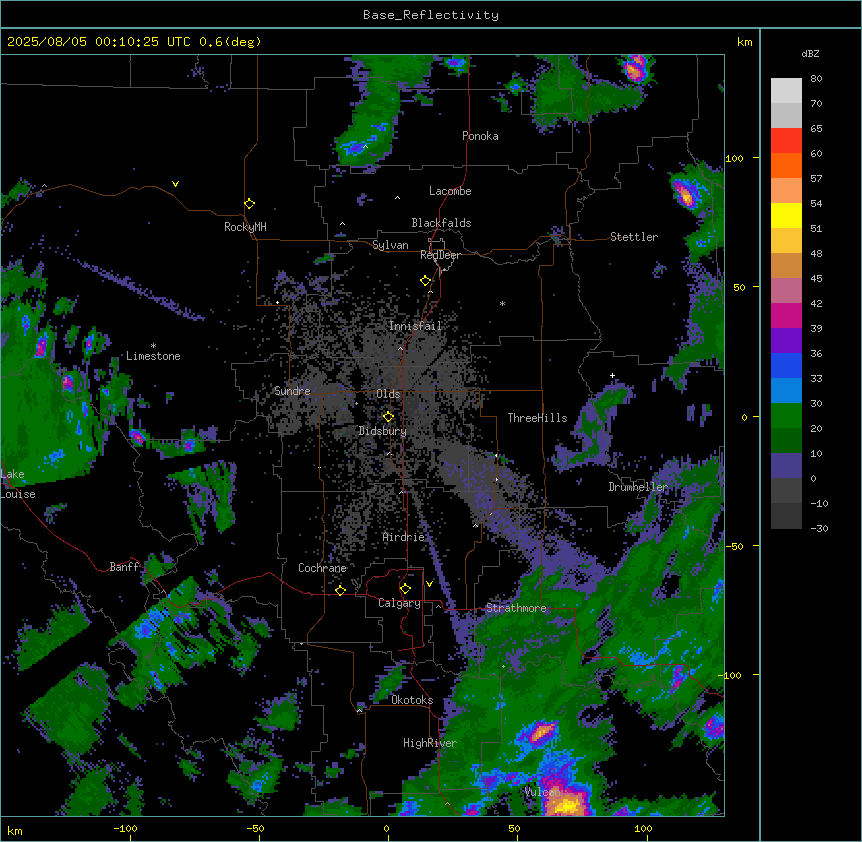Click the Limestone label
The image size is (862, 842).
(153, 356)
